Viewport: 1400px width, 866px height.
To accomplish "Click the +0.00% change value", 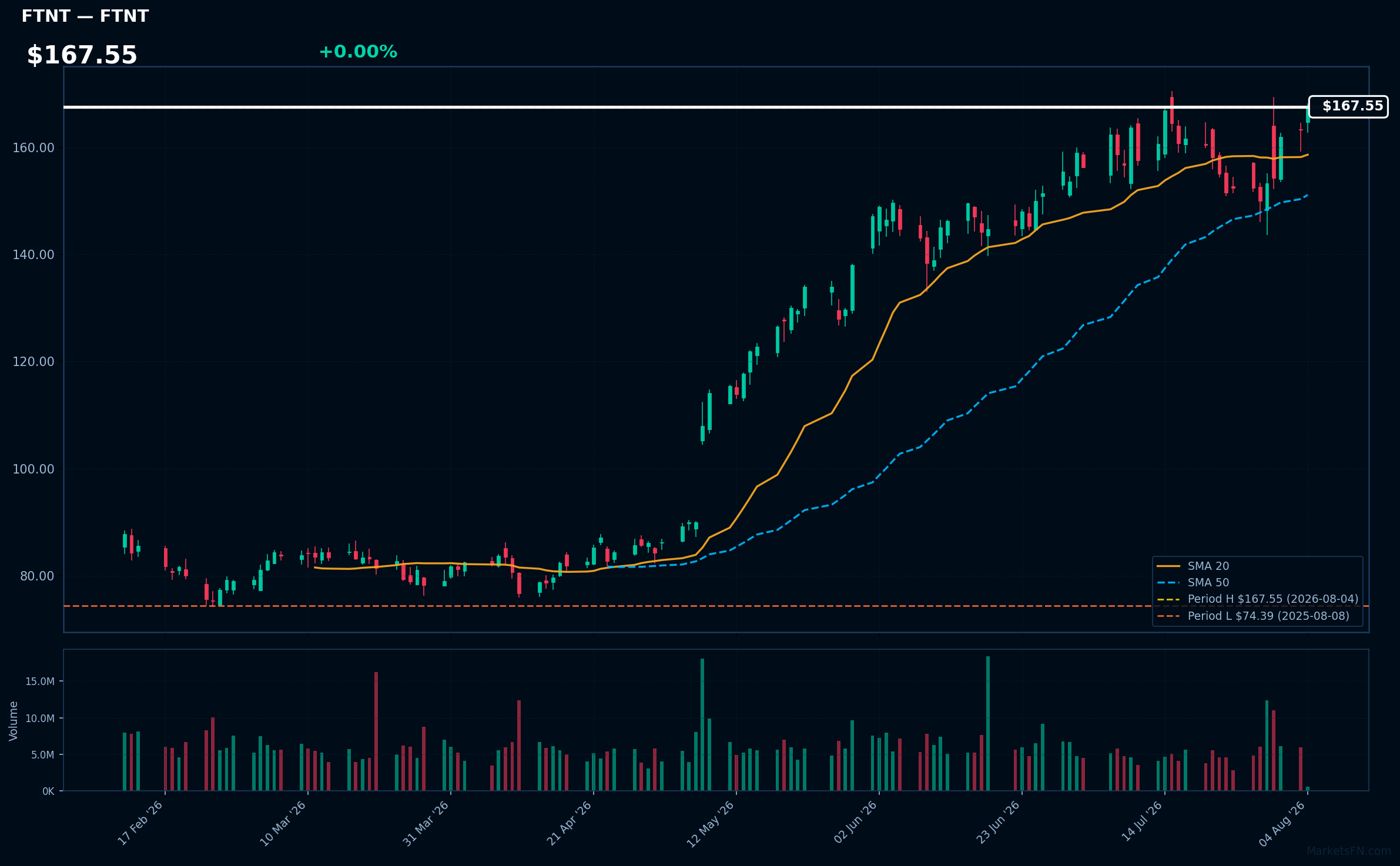I will (358, 52).
